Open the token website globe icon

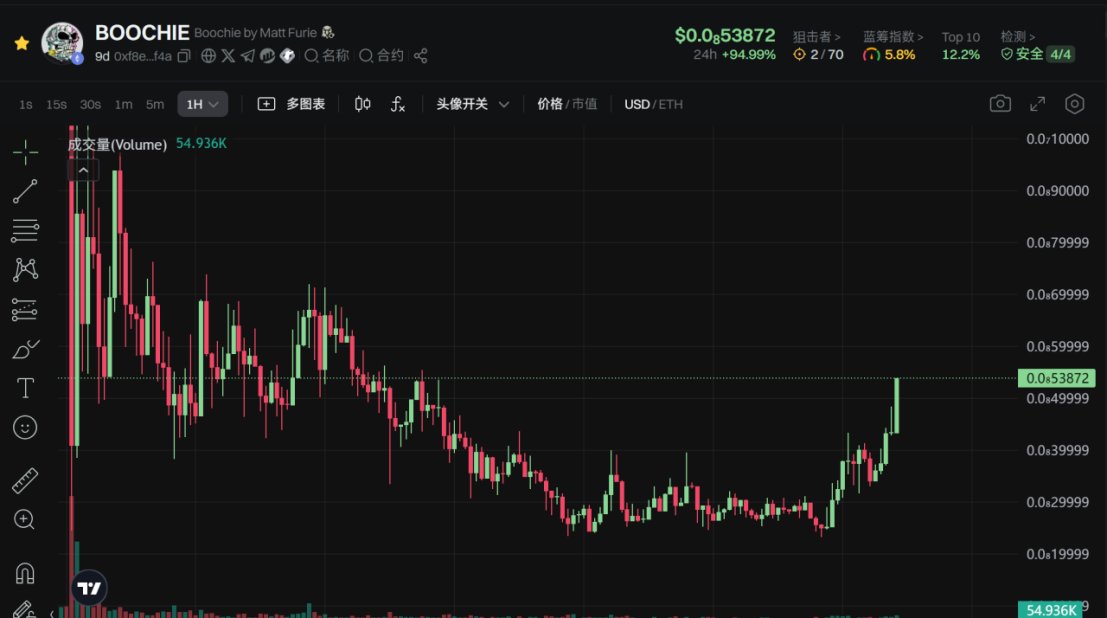click(x=208, y=56)
